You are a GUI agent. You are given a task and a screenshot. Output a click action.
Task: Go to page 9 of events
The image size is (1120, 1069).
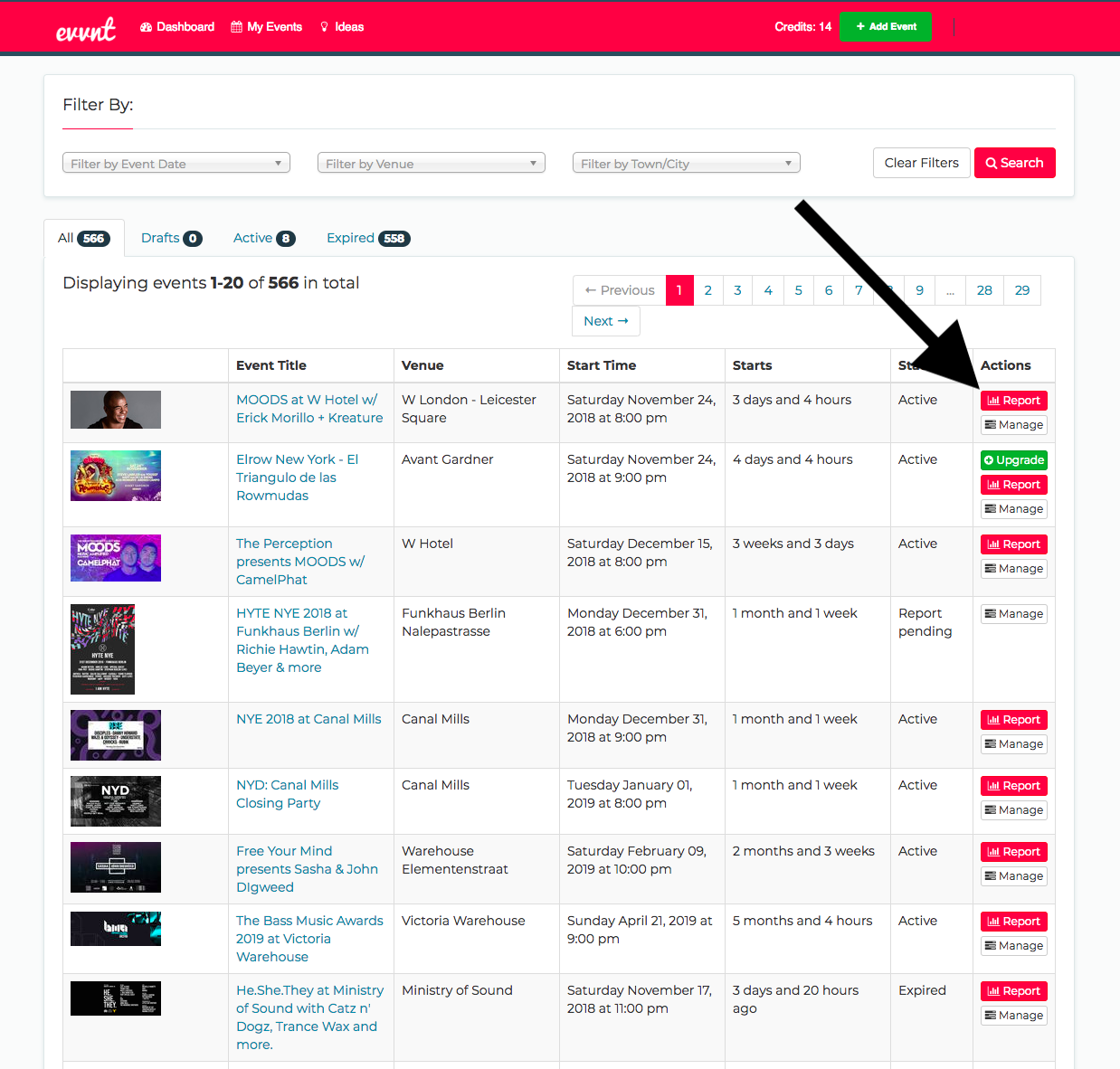pos(920,290)
